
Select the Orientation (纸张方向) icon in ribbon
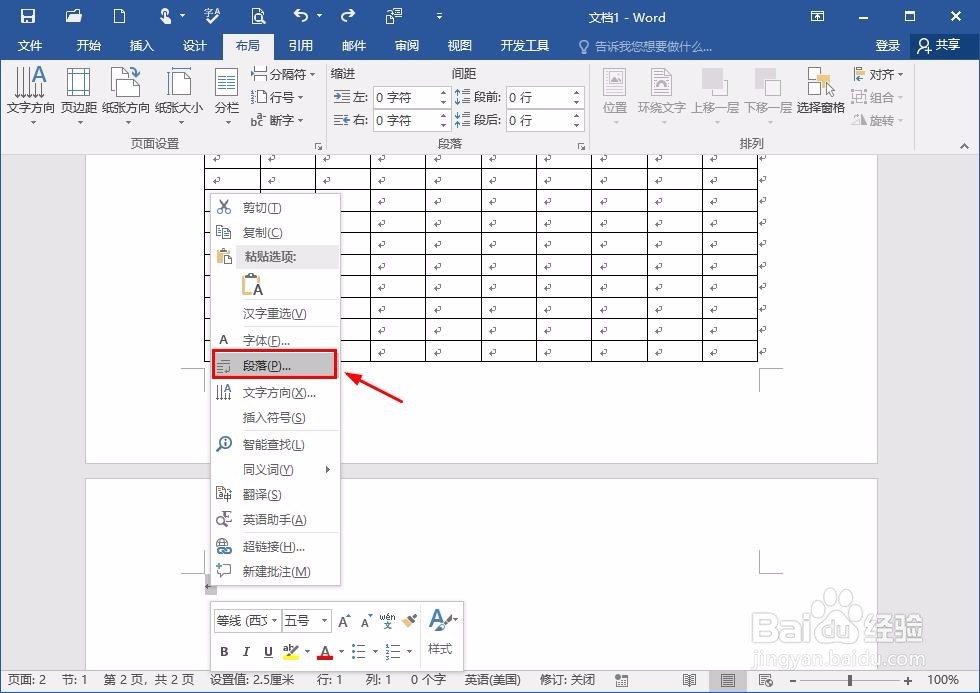[x=124, y=95]
